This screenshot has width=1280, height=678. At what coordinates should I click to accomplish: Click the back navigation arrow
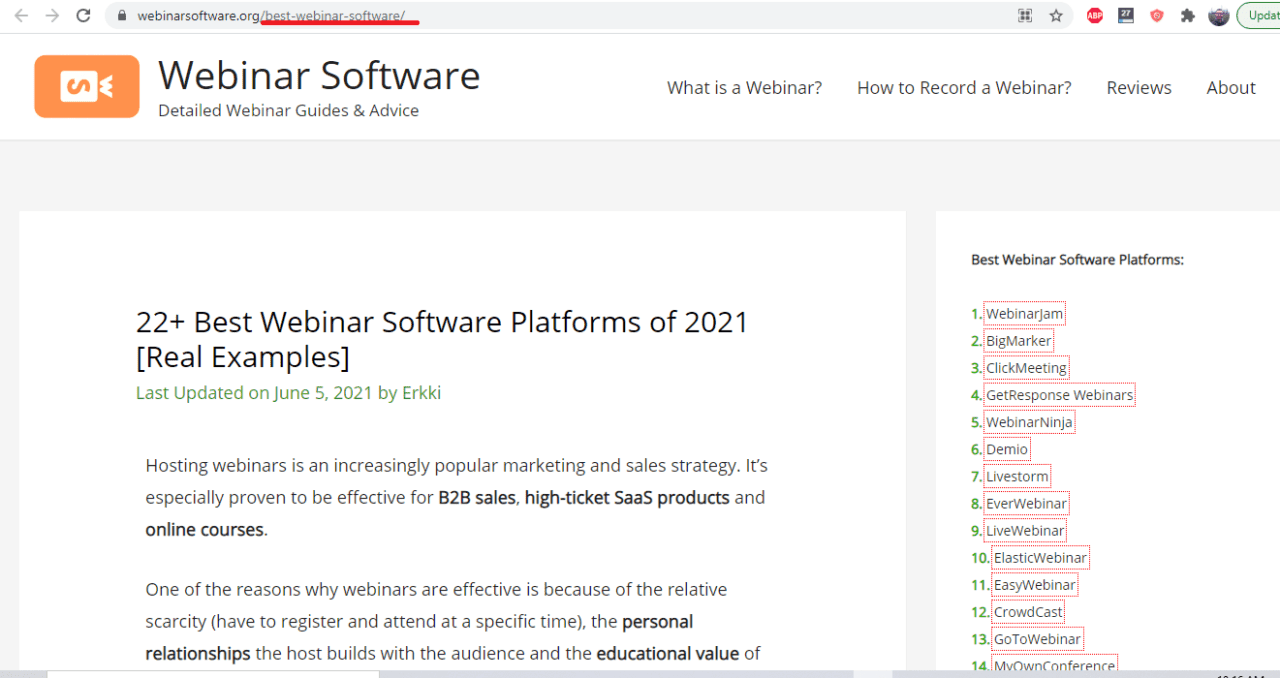click(20, 15)
